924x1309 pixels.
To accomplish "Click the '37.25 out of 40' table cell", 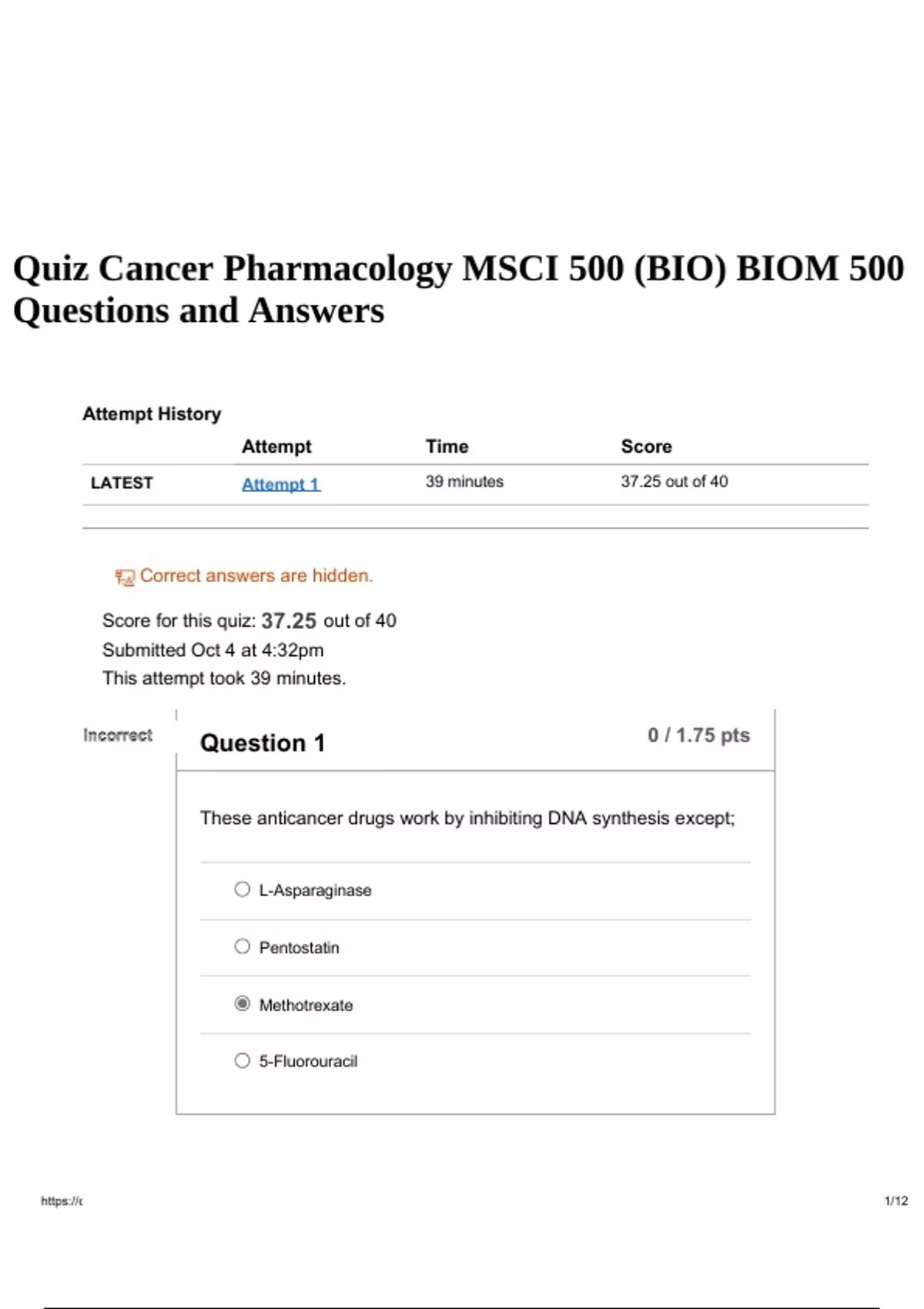I will coord(674,481).
